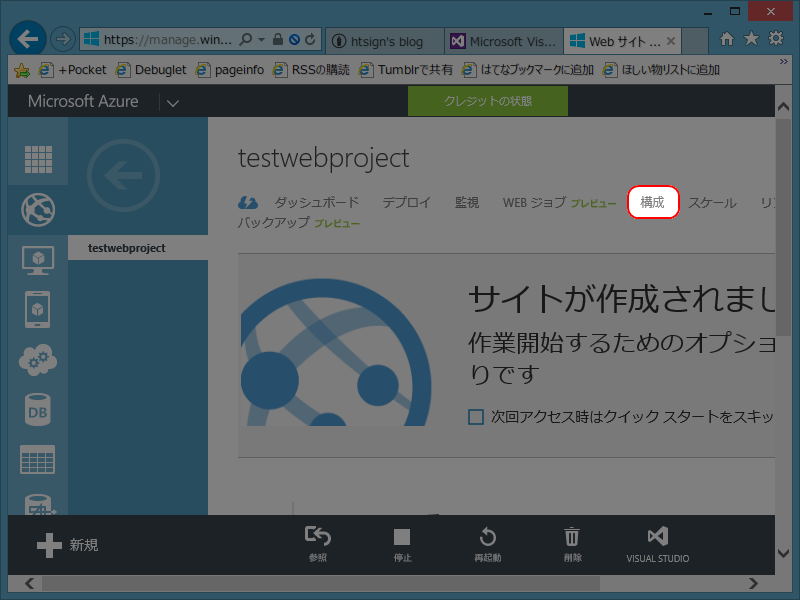800x600 pixels.
Task: Open the Web Sites globe icon in sidebar
Action: pyautogui.click(x=37, y=209)
